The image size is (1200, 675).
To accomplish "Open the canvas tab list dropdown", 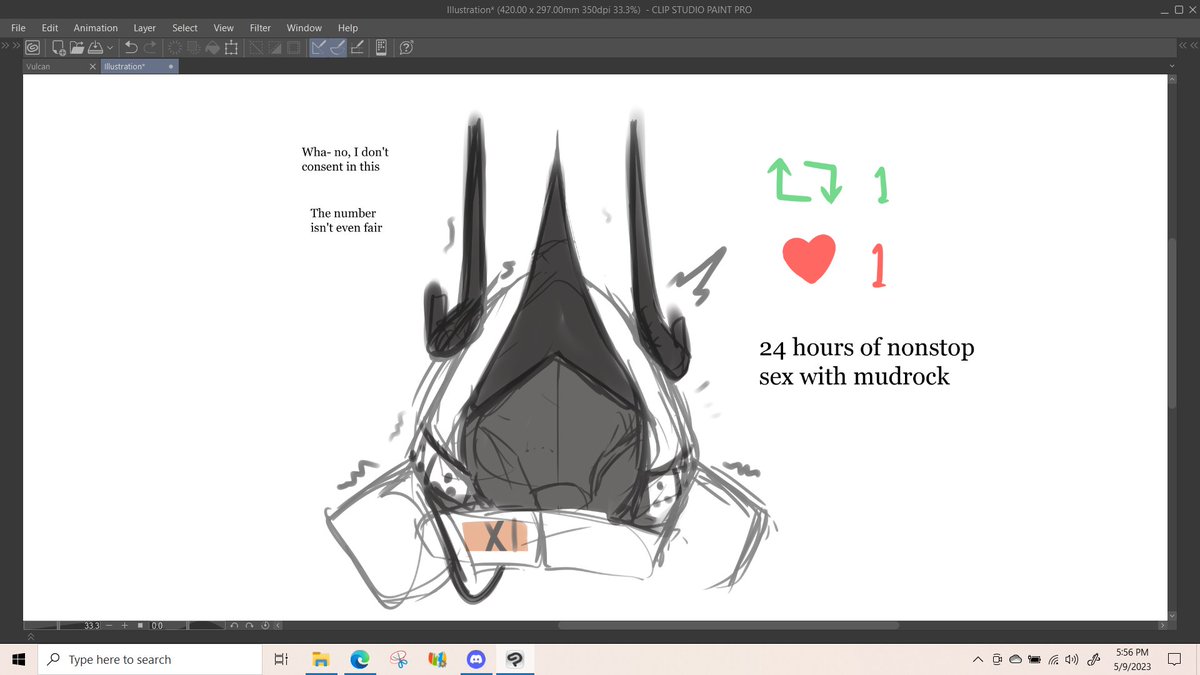I will pos(1174,67).
